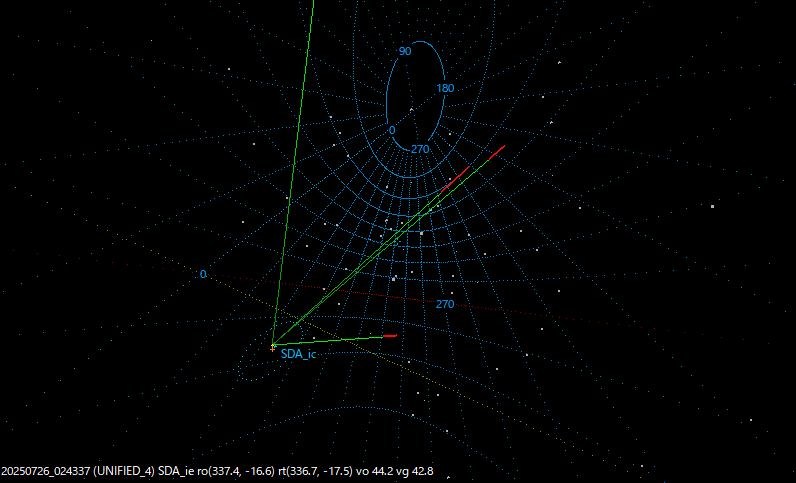Image resolution: width=796 pixels, height=483 pixels.
Task: Click the vg 42.8 velocity value
Action: tap(414, 471)
